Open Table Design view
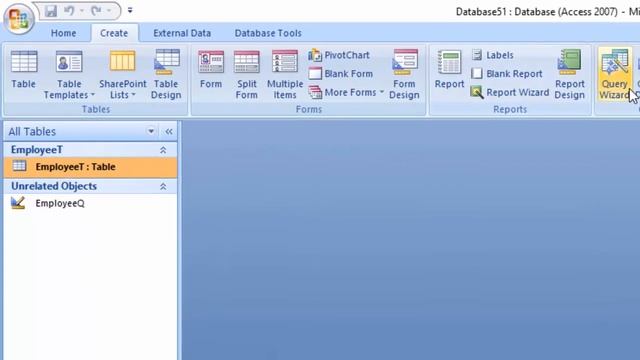 click(166, 75)
